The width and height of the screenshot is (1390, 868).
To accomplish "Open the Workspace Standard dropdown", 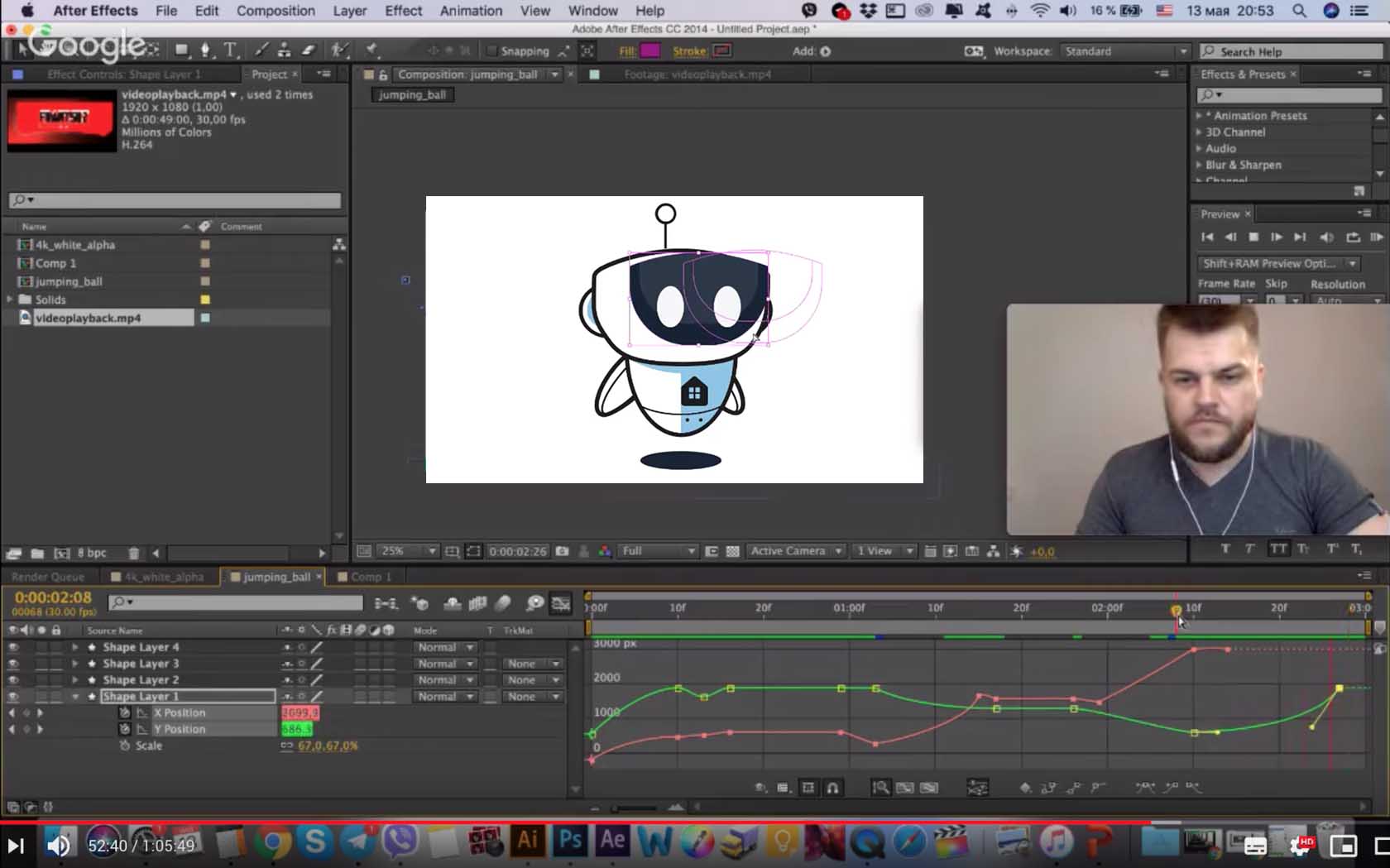I will (x=1125, y=51).
